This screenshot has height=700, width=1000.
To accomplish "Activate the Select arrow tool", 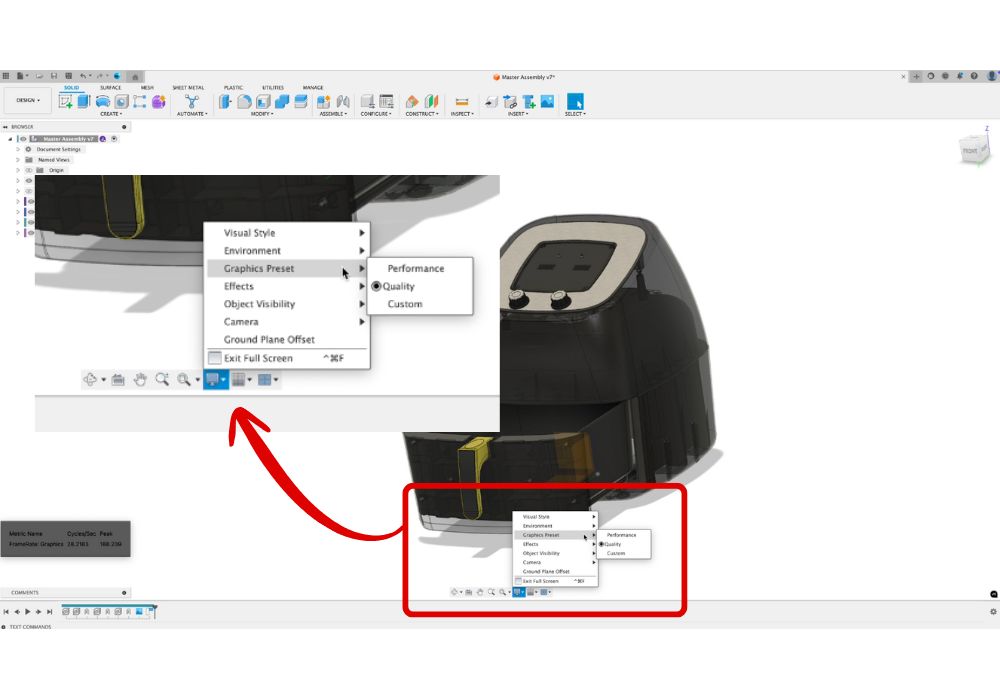I will [575, 101].
